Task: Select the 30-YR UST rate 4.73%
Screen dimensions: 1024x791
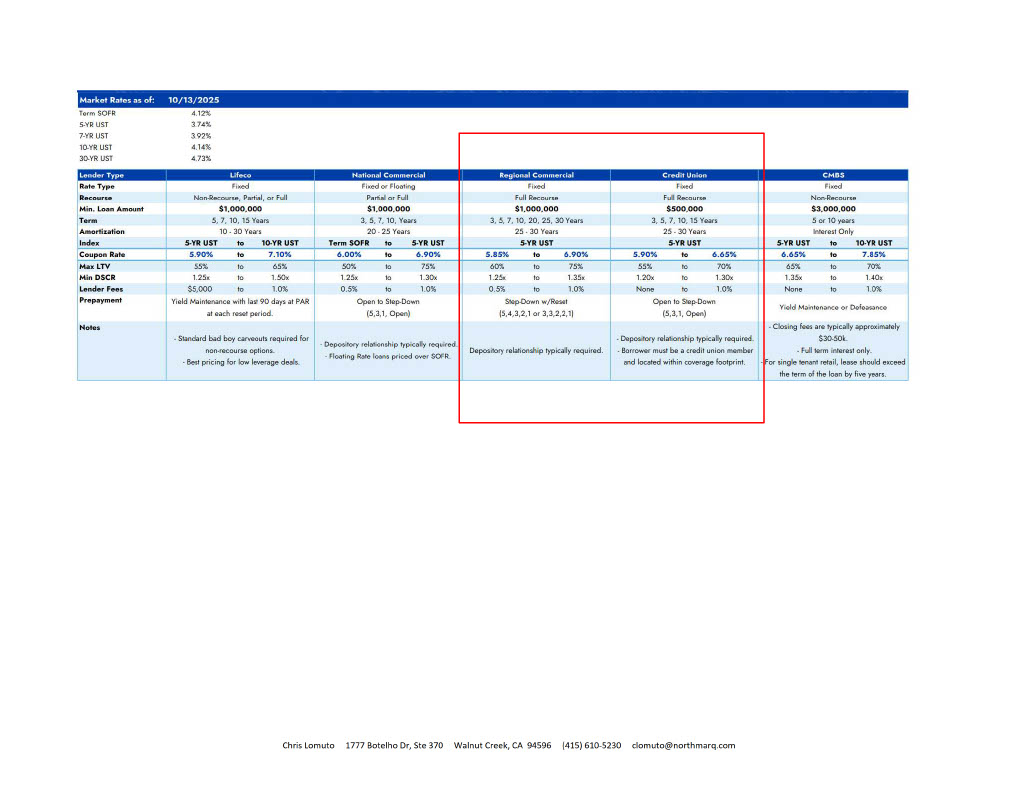Action: [x=200, y=158]
